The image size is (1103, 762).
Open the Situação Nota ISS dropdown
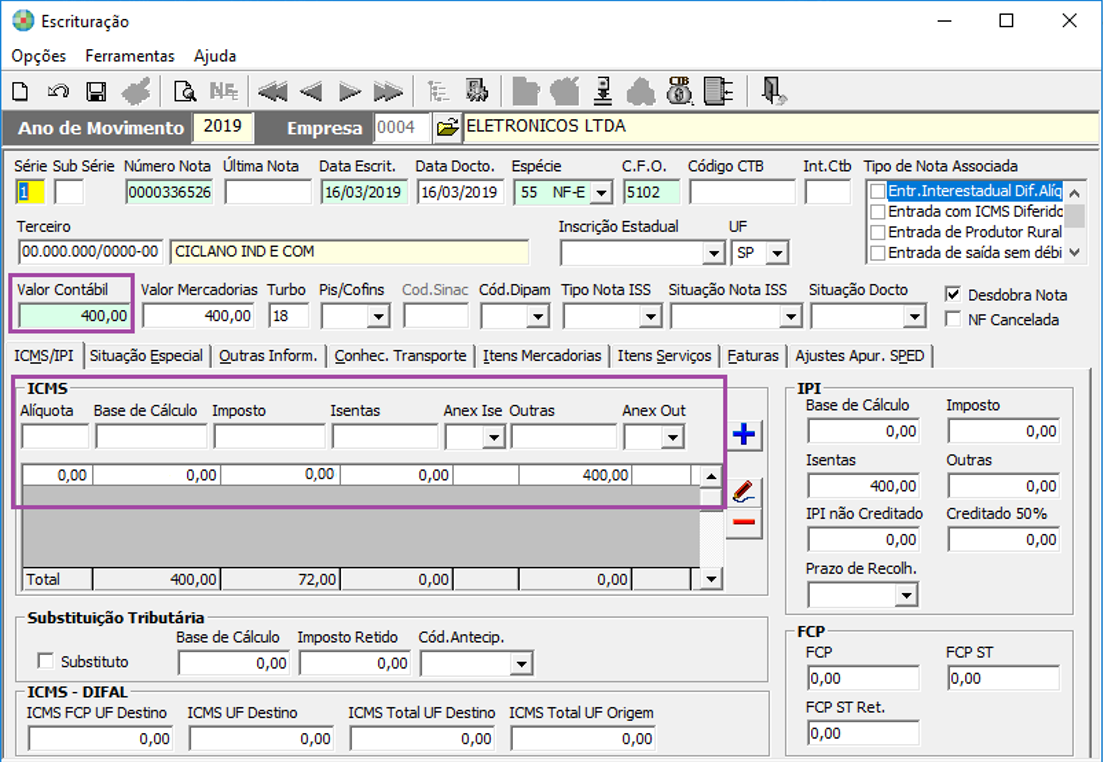[791, 317]
